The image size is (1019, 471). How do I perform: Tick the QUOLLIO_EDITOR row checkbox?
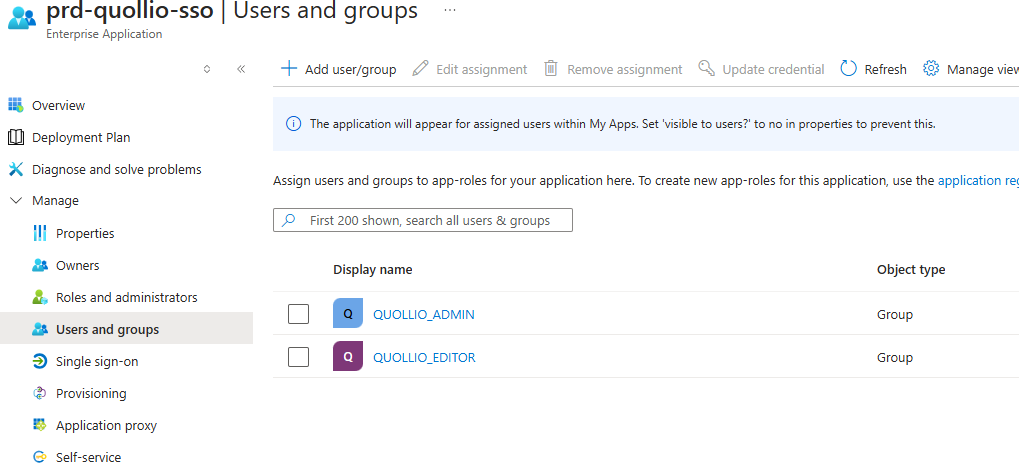298,357
